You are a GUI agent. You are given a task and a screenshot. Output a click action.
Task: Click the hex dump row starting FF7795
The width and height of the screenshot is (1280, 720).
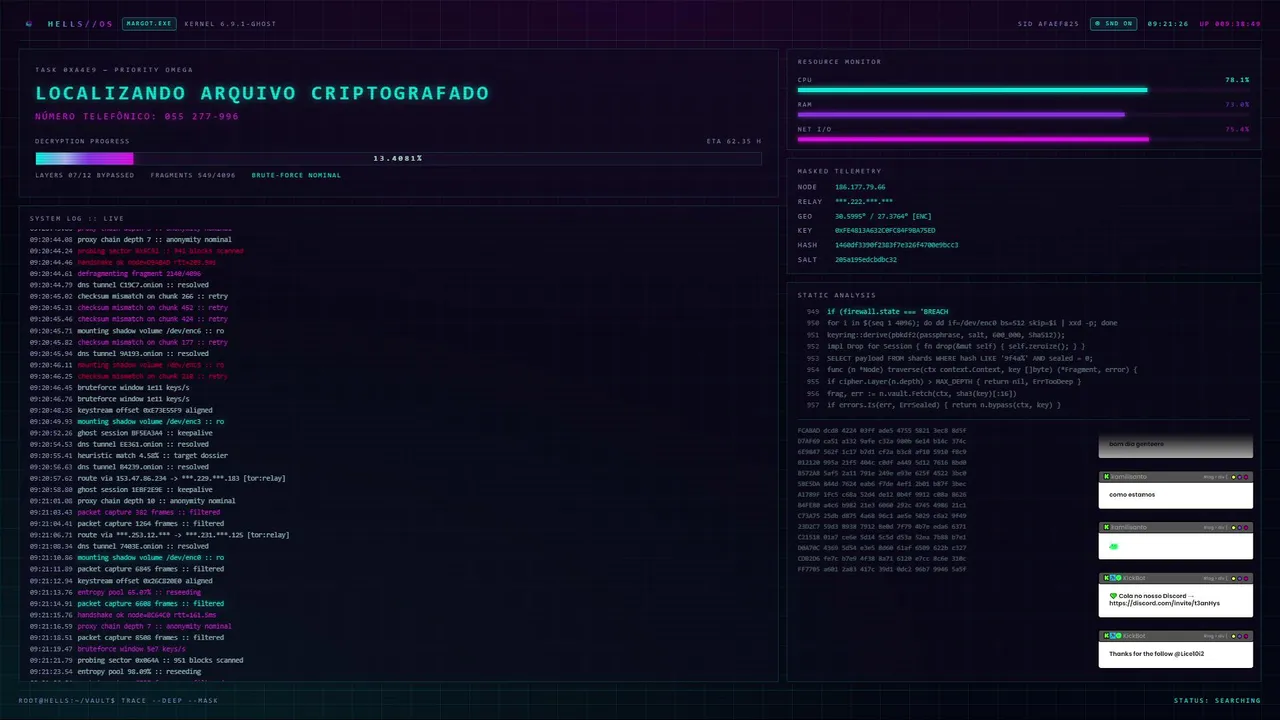click(x=882, y=569)
